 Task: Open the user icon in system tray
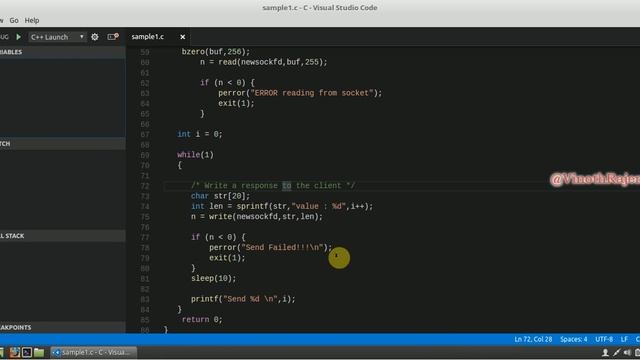click(605, 352)
